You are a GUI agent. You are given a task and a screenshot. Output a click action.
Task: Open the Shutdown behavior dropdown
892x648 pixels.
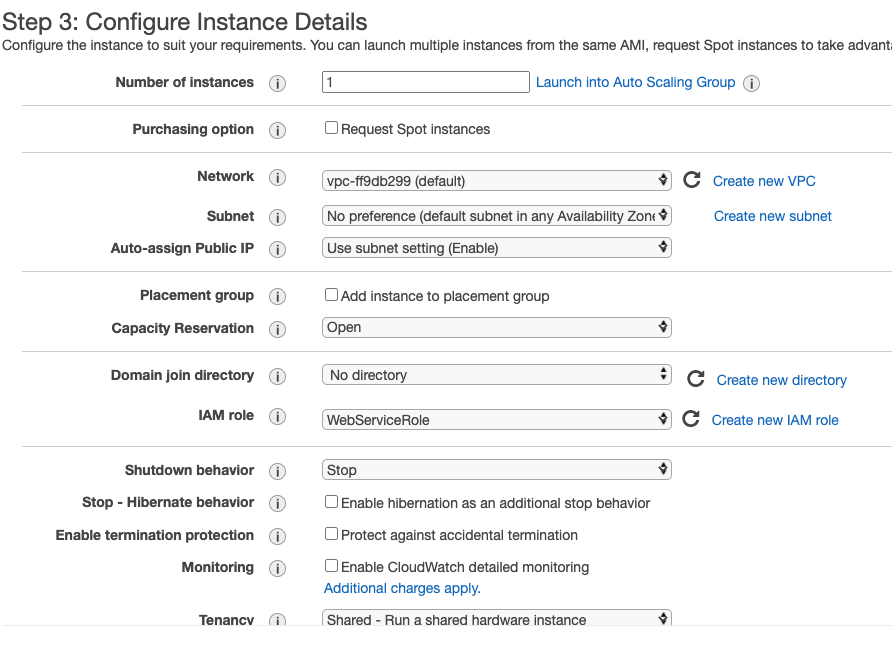(497, 470)
